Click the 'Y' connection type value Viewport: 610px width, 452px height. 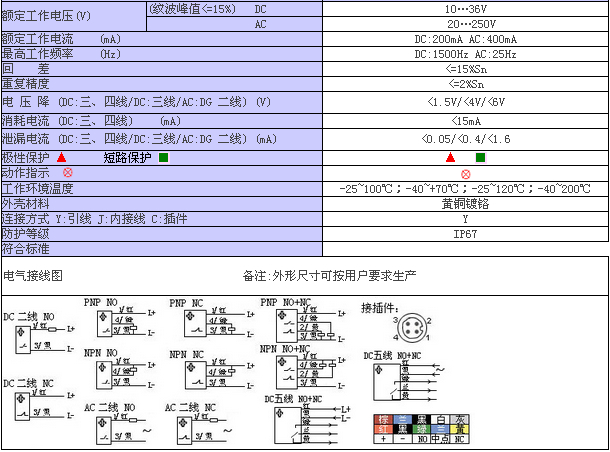pos(465,219)
